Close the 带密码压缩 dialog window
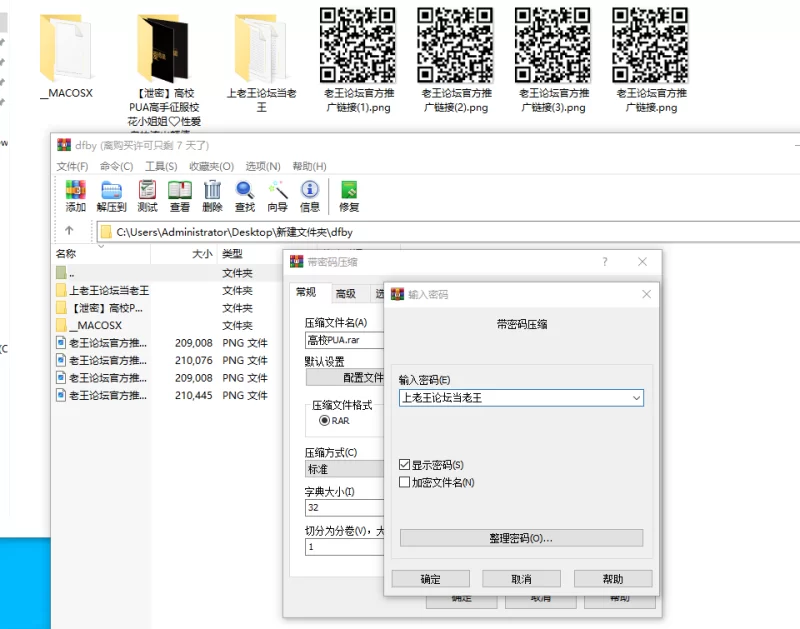This screenshot has height=629, width=800. pyautogui.click(x=642, y=262)
